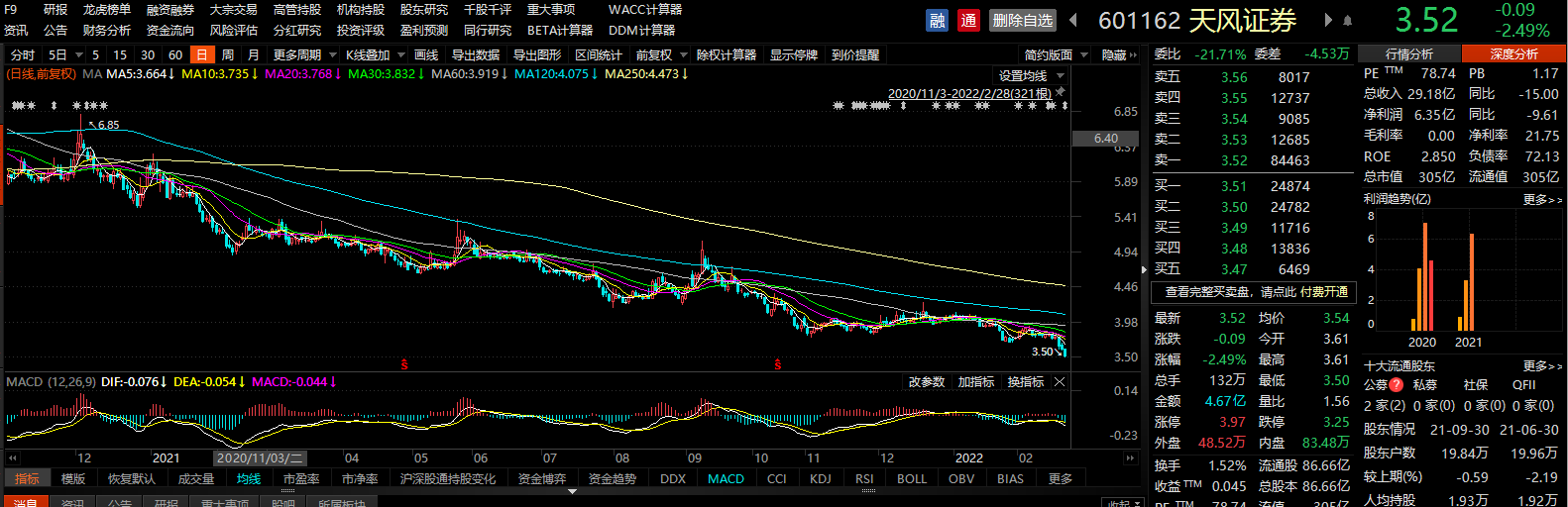Click the 2020/11/03 date marker on timeline
The image size is (1568, 507).
(260, 458)
